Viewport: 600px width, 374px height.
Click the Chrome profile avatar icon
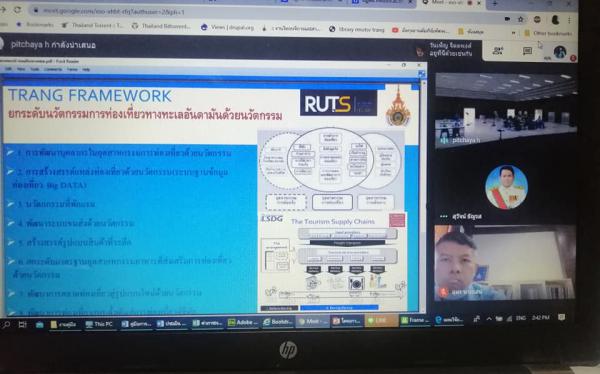[x=555, y=19]
